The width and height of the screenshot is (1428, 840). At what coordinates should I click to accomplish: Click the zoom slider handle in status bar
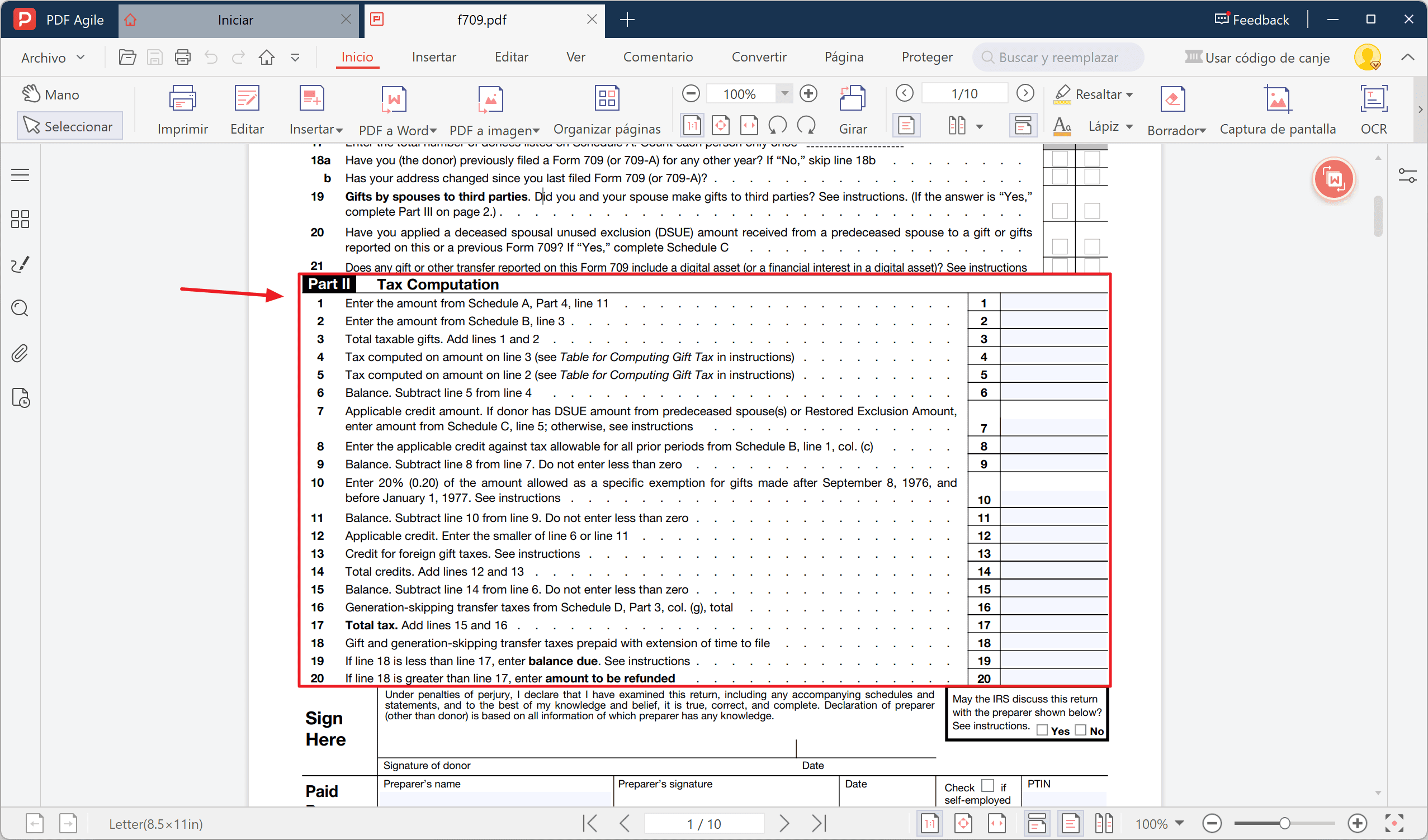[1285, 823]
